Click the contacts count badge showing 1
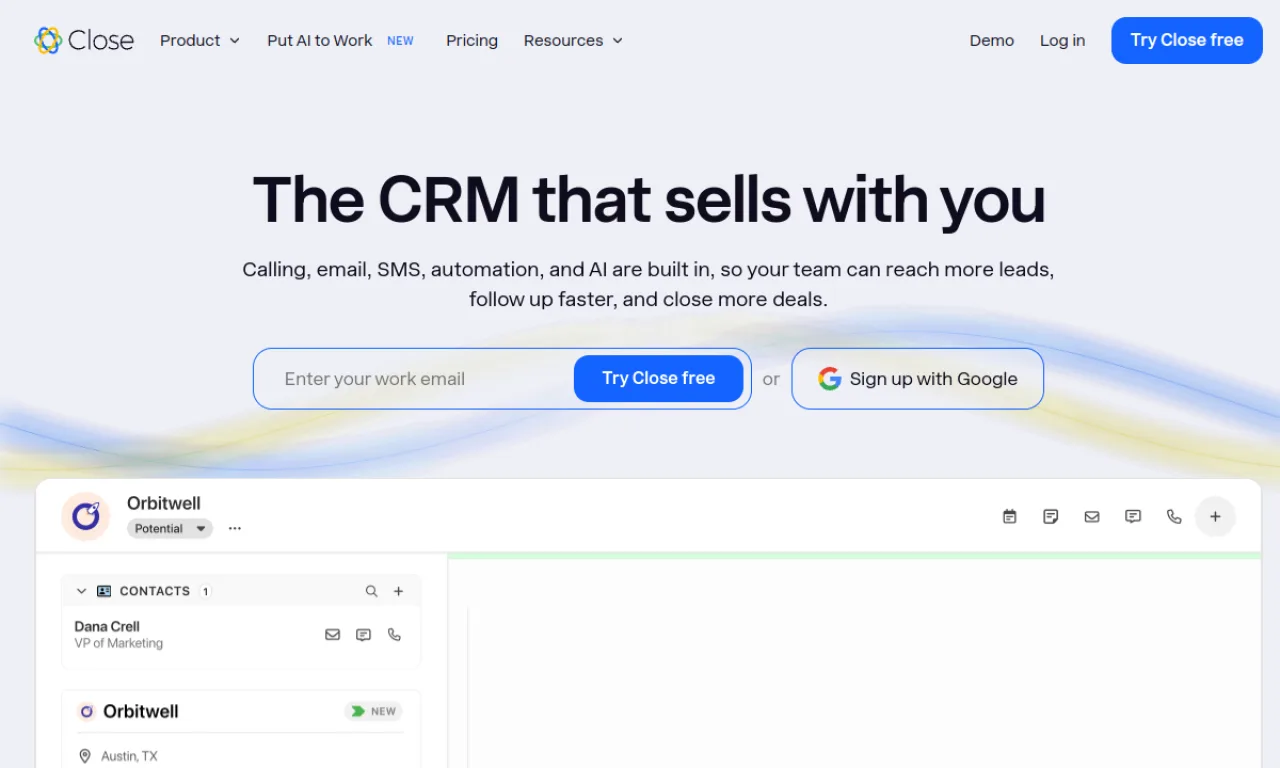 [205, 591]
